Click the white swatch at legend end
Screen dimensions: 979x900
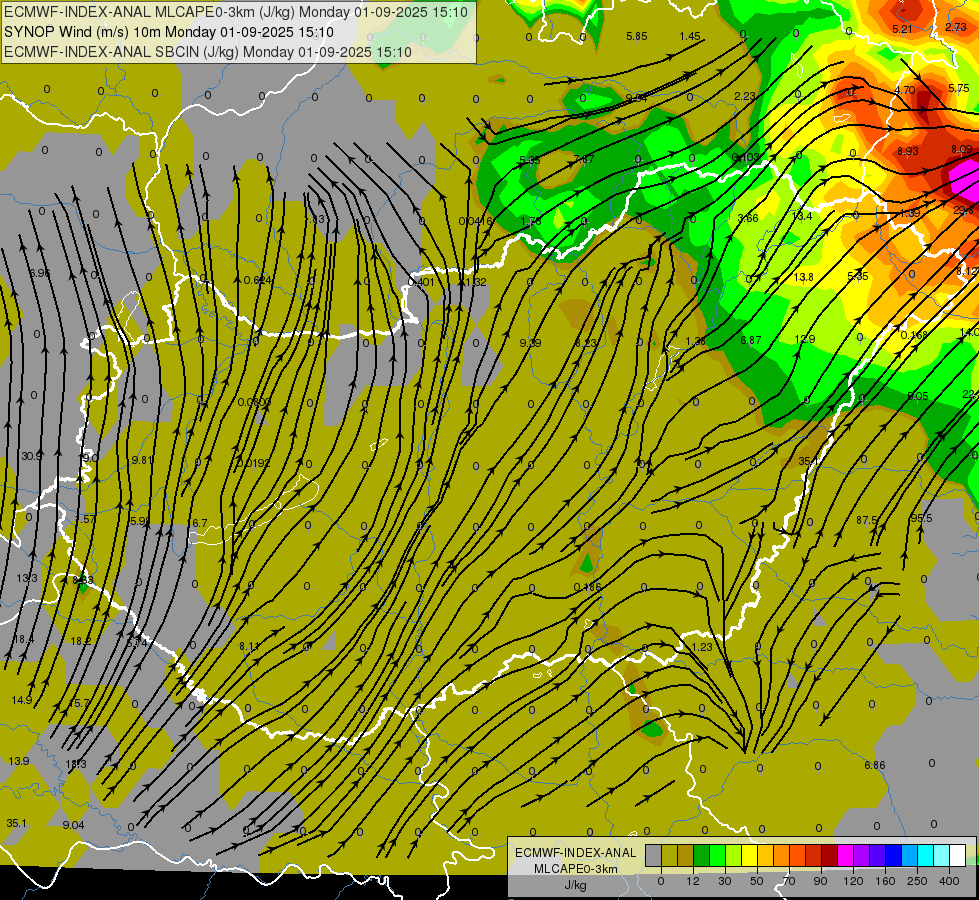point(957,855)
